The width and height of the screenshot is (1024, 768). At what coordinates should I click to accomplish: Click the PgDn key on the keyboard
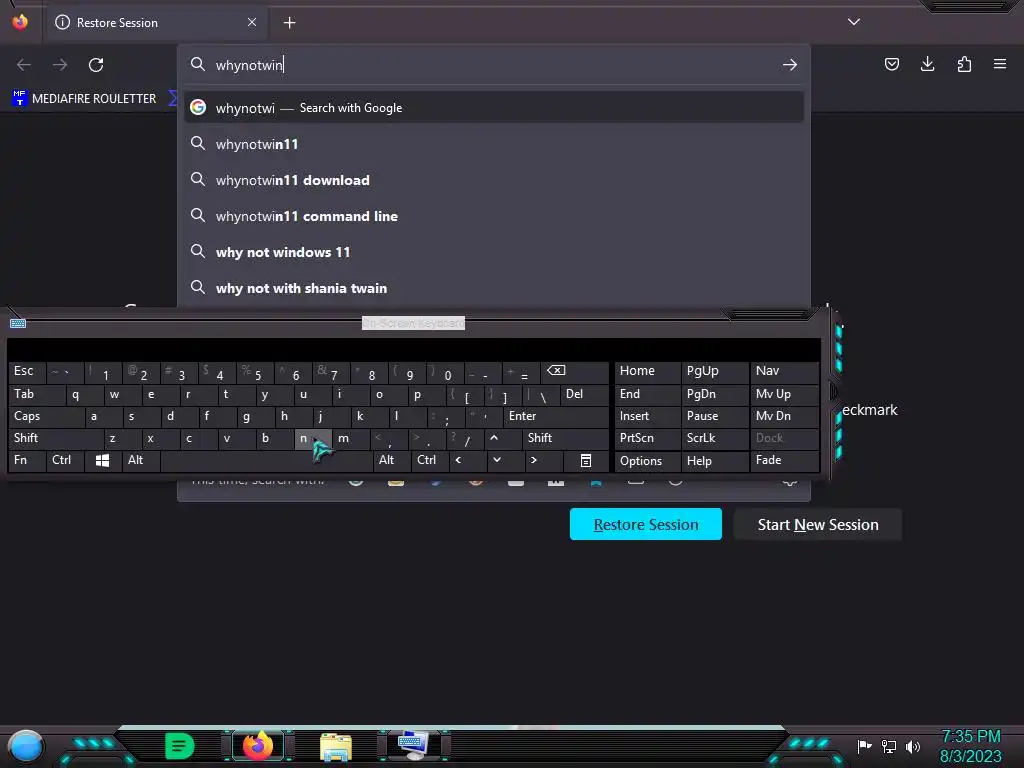click(x=714, y=394)
